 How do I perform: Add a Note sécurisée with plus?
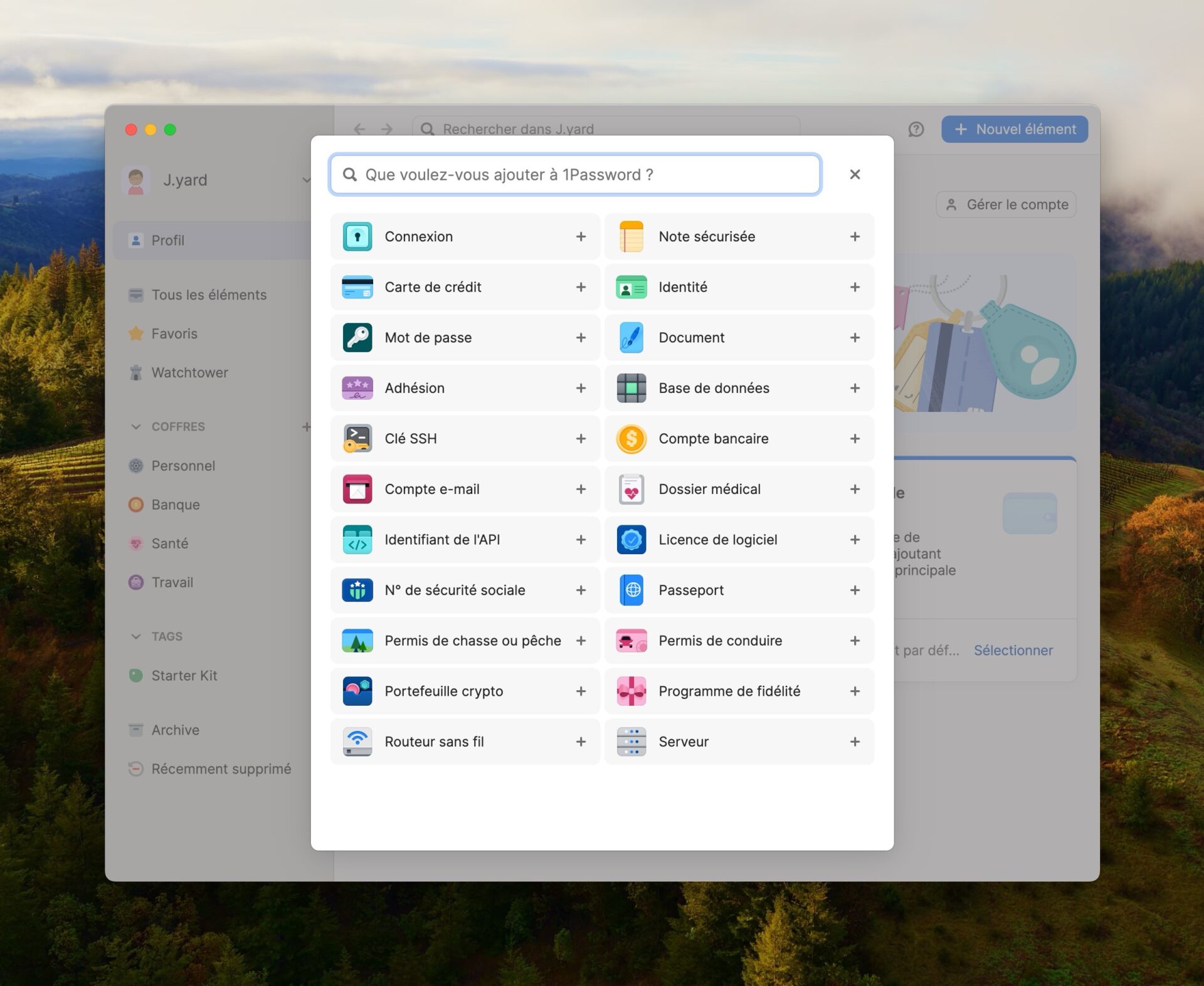(854, 237)
